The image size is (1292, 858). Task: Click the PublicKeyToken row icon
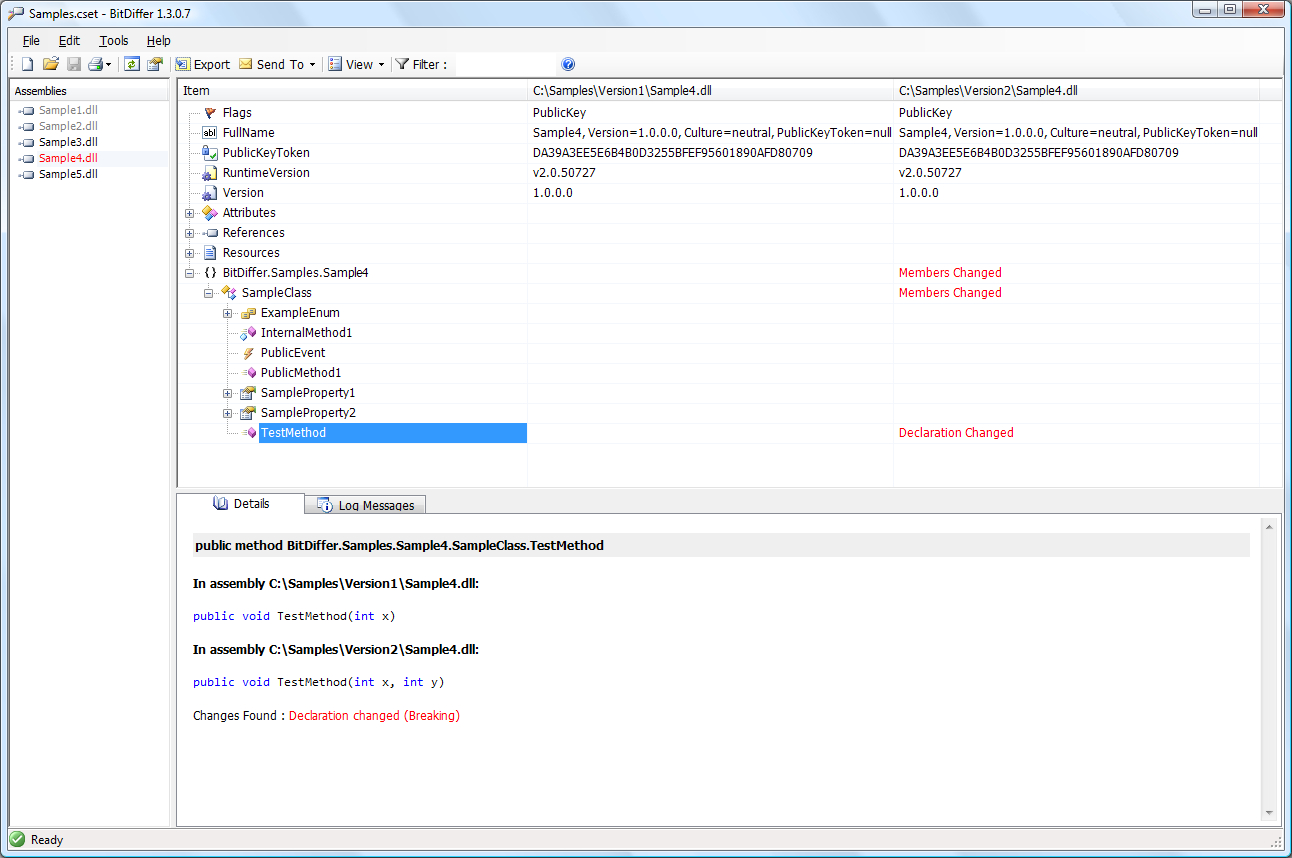[x=210, y=153]
